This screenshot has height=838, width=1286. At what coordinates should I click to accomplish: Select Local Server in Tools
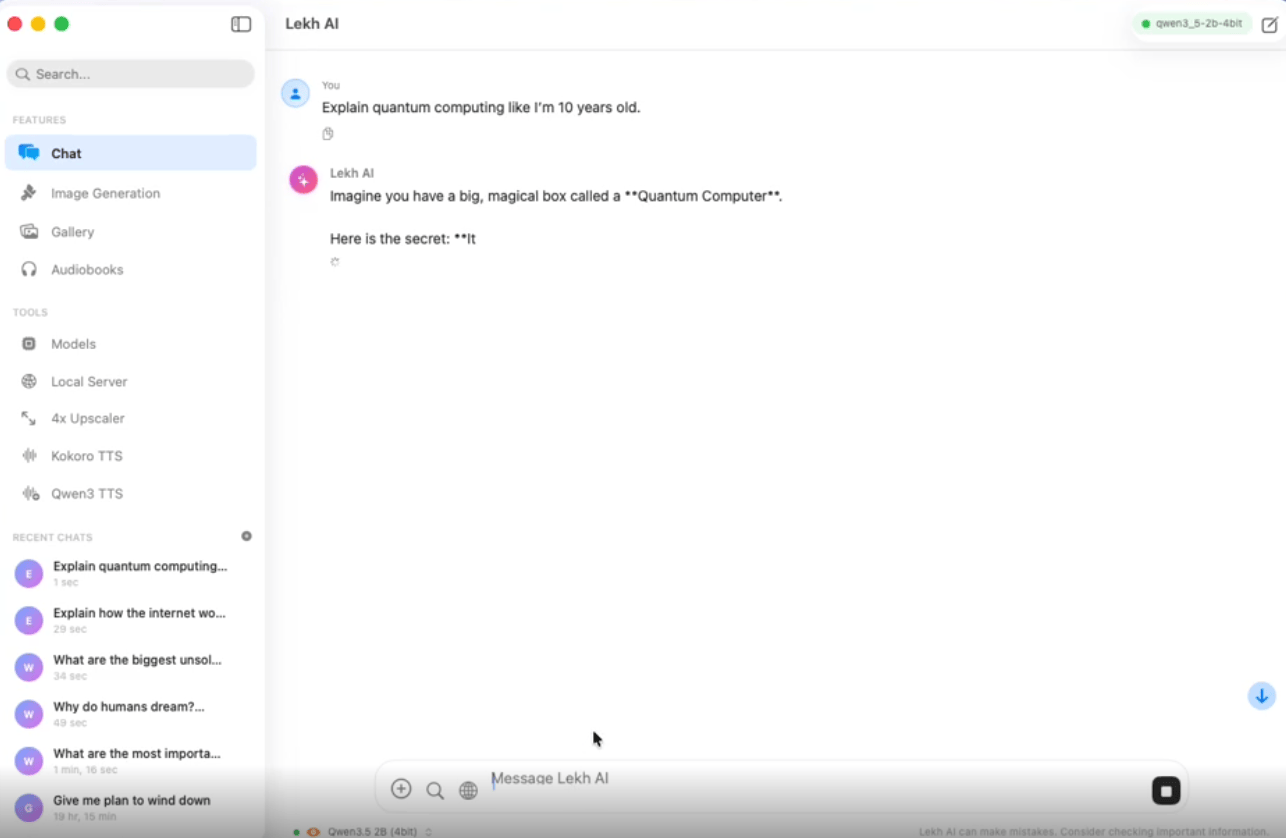(x=89, y=381)
